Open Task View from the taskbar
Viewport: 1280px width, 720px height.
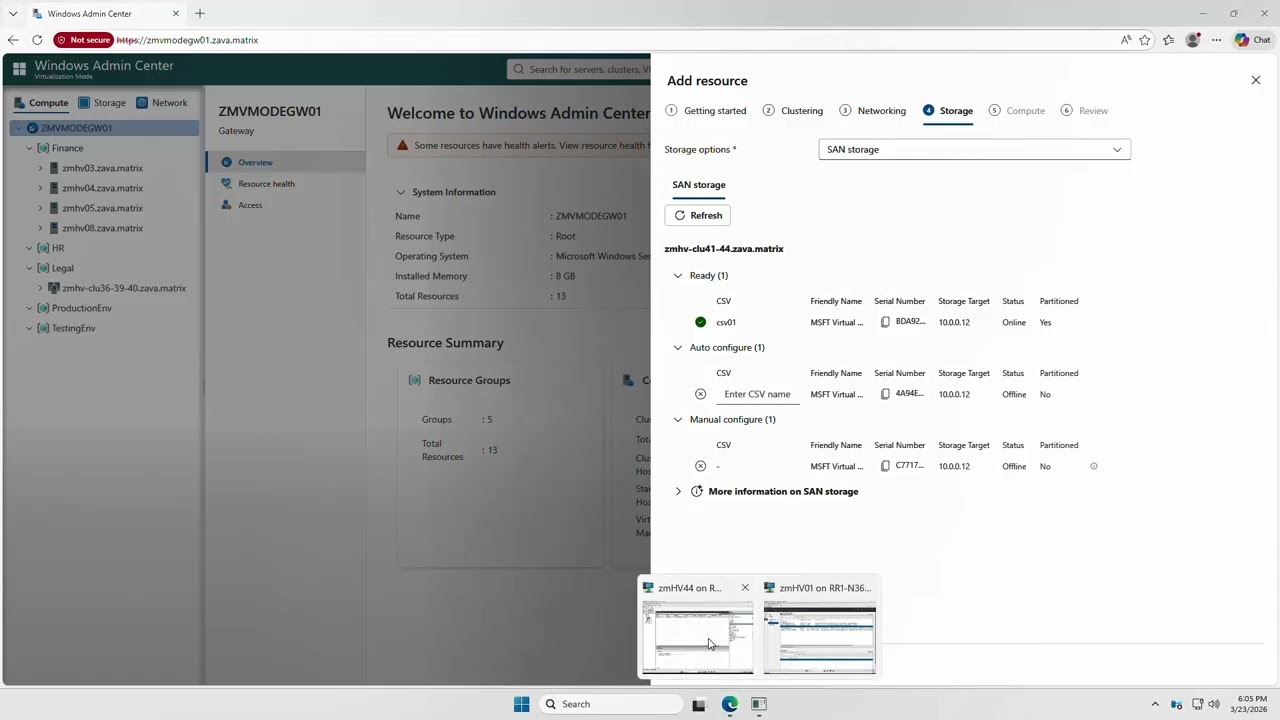click(699, 704)
